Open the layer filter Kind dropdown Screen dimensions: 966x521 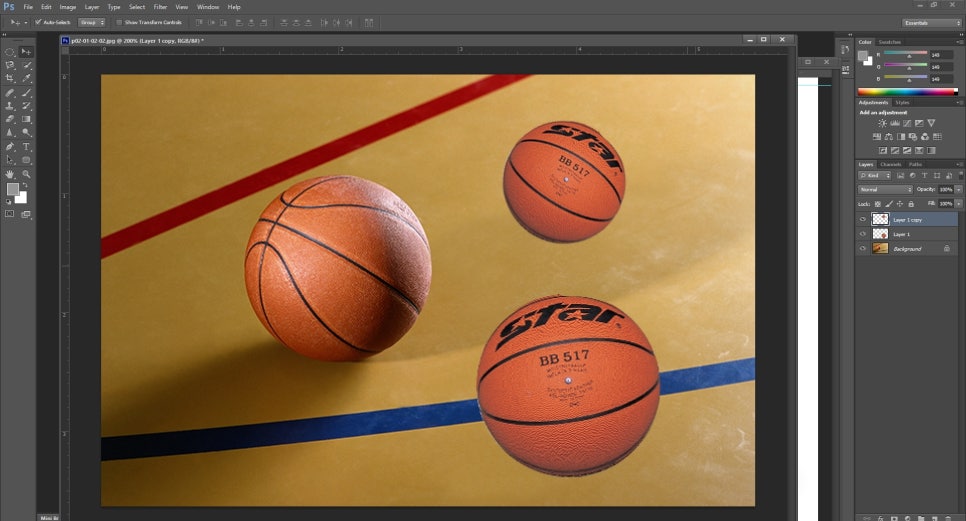pyautogui.click(x=875, y=176)
